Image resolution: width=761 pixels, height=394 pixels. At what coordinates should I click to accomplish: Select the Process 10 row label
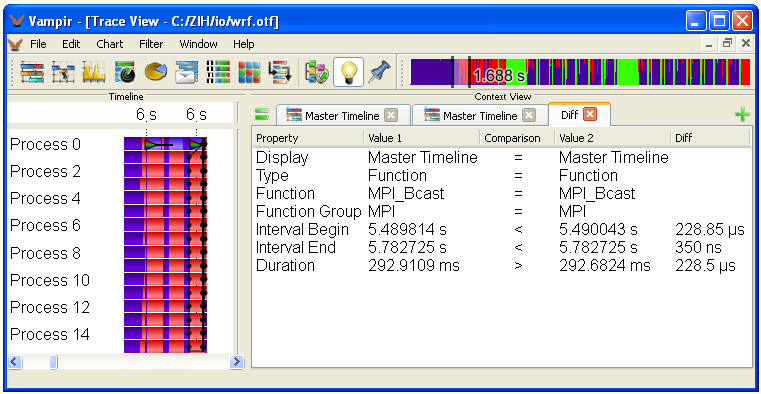click(x=50, y=280)
